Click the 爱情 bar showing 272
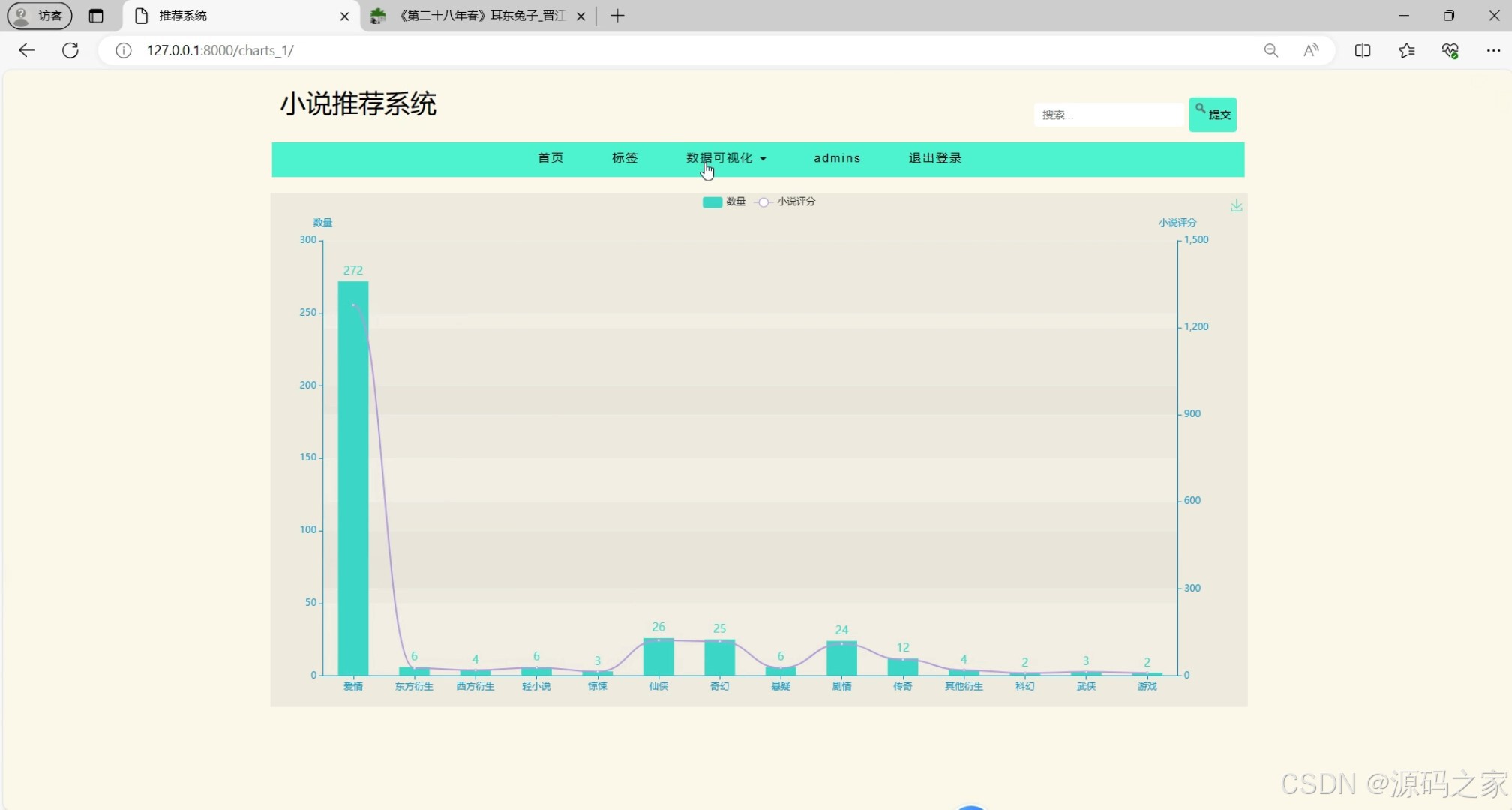Screen dimensions: 1512x810 352,480
